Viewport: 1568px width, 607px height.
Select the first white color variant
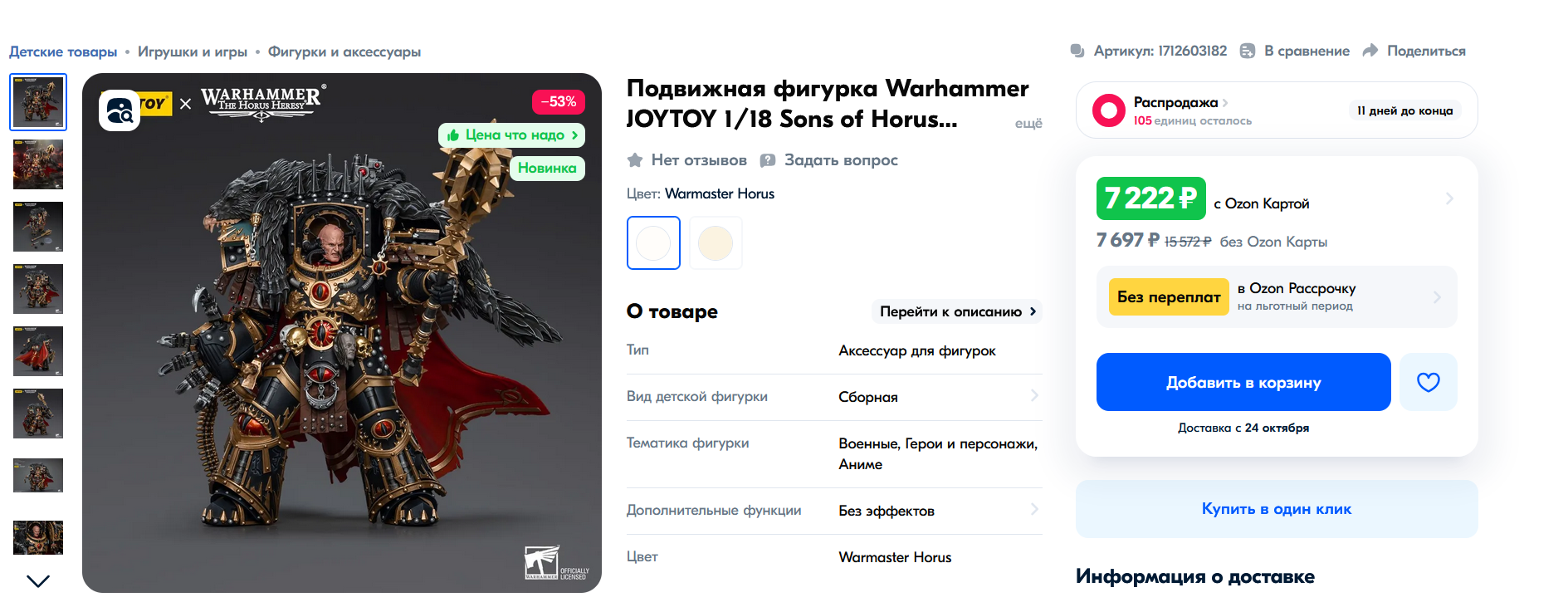coord(653,242)
